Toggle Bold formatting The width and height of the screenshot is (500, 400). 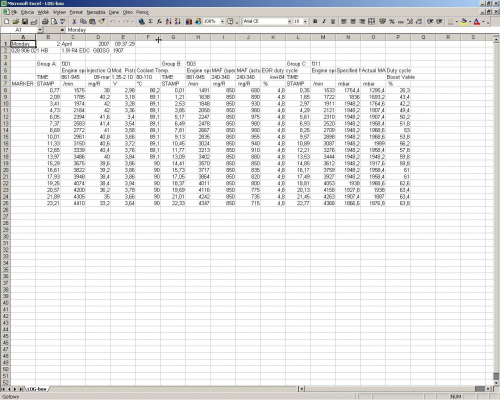315,22
